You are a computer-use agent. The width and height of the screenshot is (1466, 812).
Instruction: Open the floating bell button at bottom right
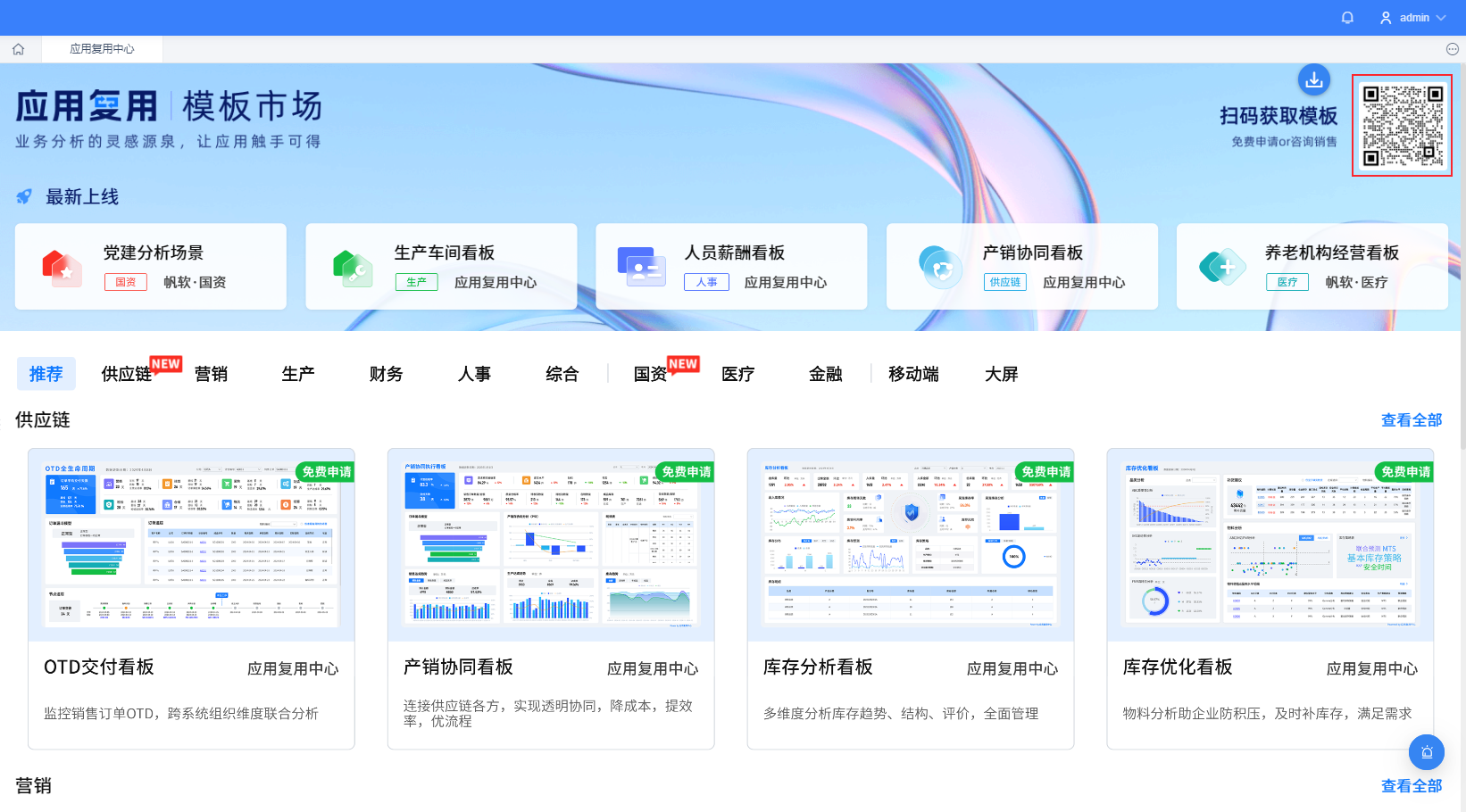(x=1427, y=752)
